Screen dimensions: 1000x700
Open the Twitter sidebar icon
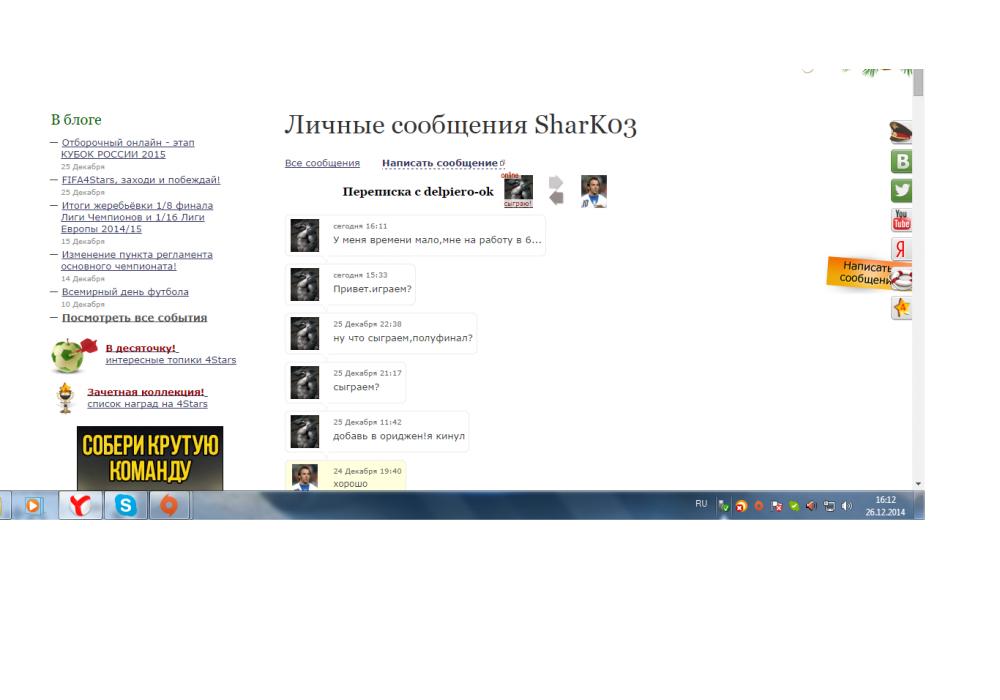(902, 191)
